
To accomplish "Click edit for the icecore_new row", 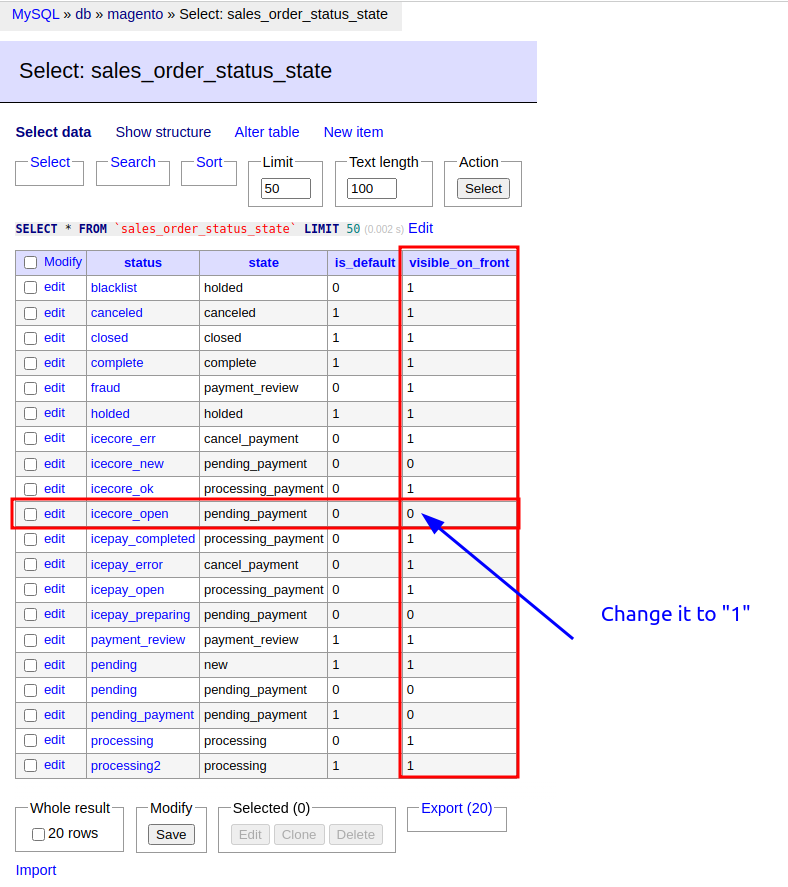I will (x=54, y=463).
